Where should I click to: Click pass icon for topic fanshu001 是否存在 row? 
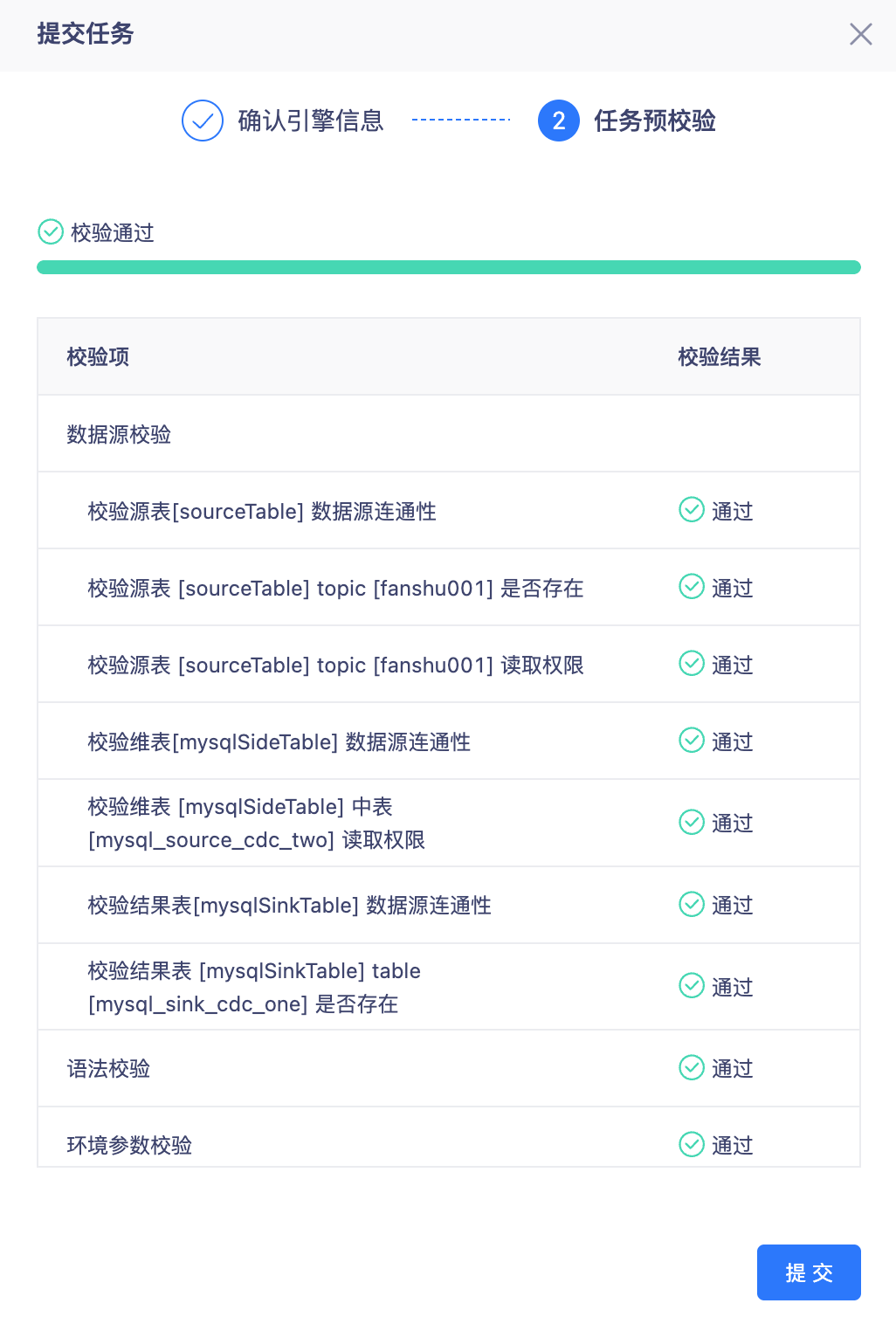692,586
